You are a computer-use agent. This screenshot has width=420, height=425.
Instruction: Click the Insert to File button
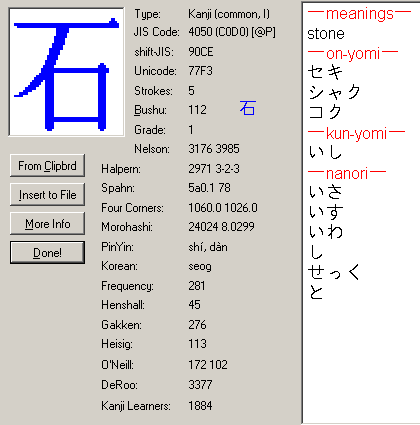tap(47, 195)
